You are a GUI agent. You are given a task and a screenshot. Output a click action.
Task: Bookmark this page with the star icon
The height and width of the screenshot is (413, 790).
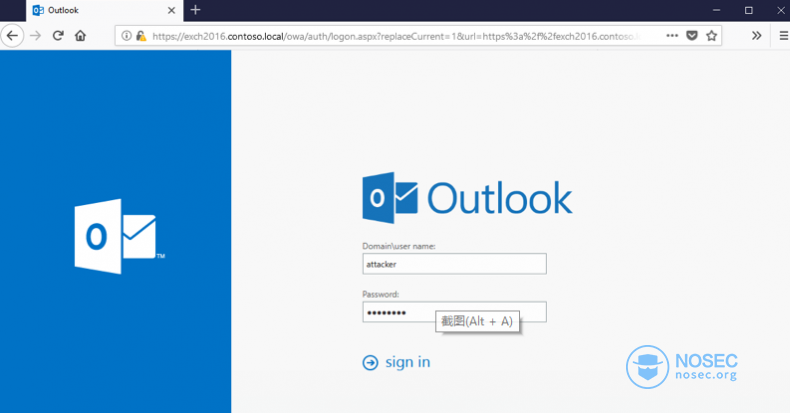tap(711, 36)
